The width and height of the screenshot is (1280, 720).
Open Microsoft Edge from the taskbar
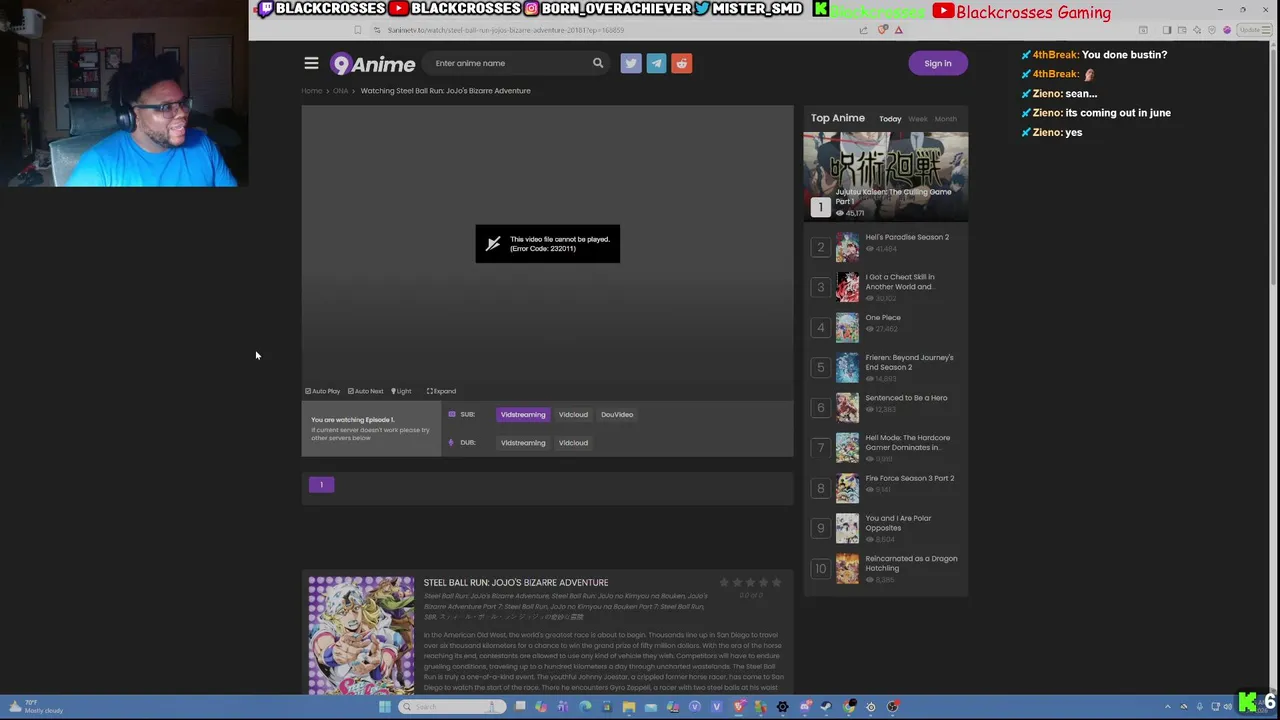point(585,707)
